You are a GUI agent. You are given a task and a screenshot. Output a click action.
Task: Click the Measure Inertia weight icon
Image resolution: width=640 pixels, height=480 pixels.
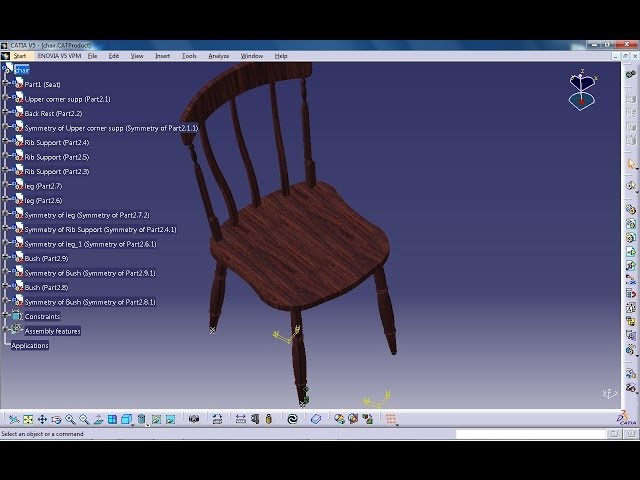tap(269, 419)
